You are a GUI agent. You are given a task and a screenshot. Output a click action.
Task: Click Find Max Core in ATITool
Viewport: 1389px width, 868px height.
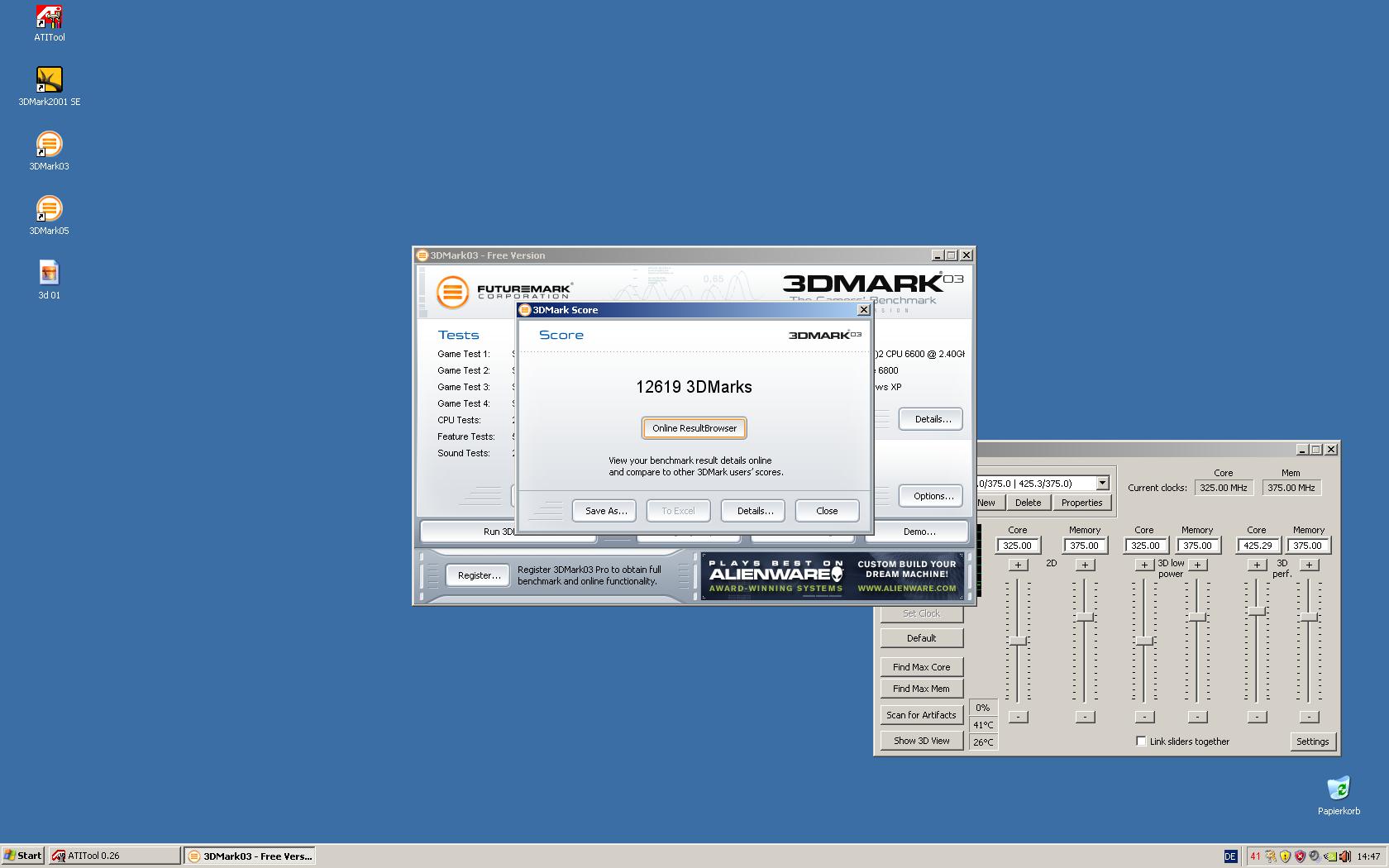pos(921,667)
